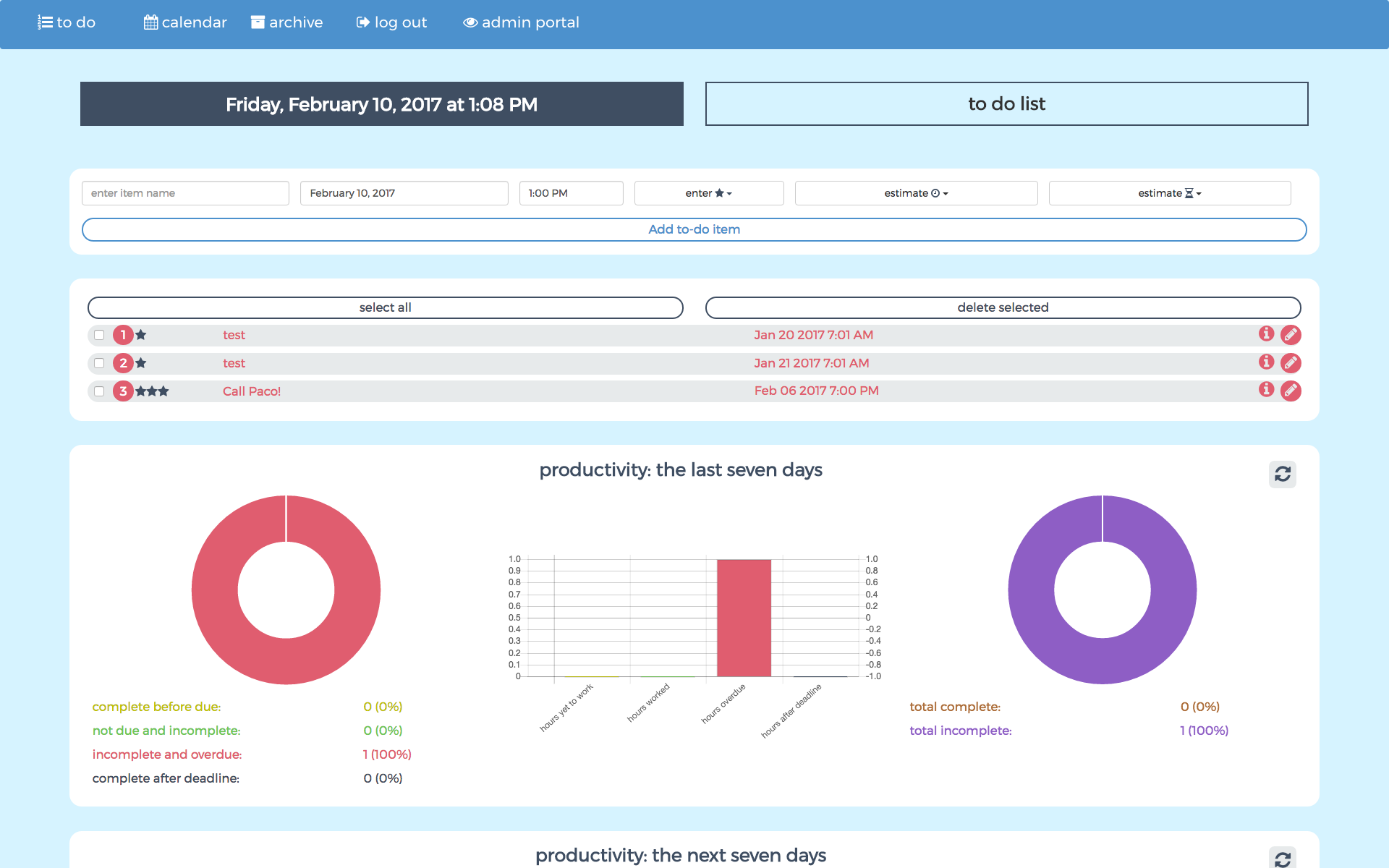Click edit pencil icon for Call Paco!
This screenshot has width=1389, height=868.
point(1291,391)
